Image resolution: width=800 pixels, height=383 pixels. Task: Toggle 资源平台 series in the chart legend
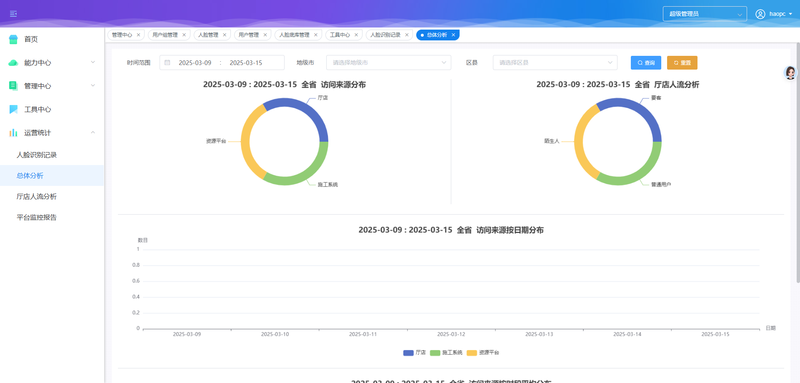[483, 353]
